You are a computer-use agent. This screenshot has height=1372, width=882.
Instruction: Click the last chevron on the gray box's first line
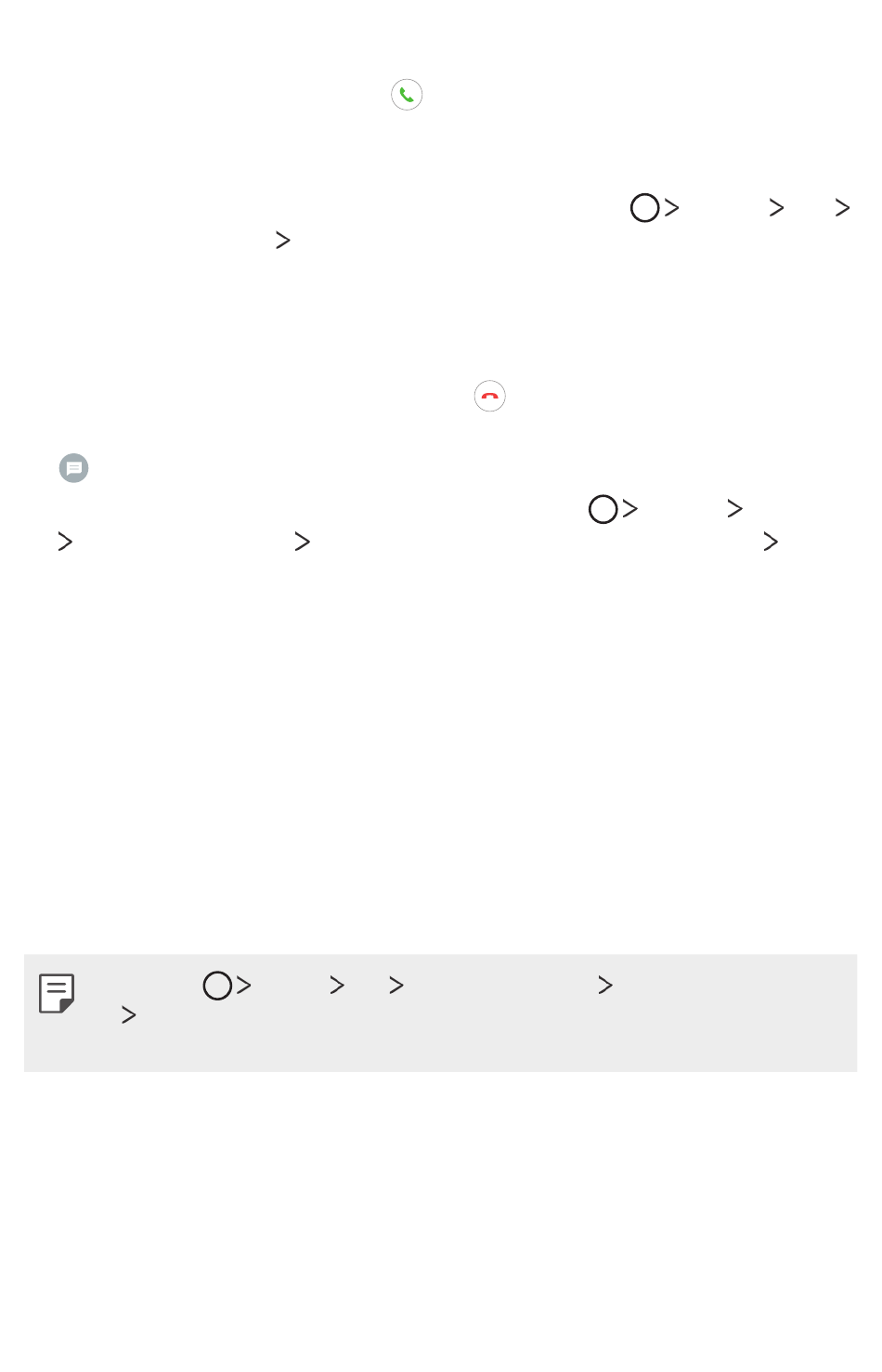(x=605, y=986)
